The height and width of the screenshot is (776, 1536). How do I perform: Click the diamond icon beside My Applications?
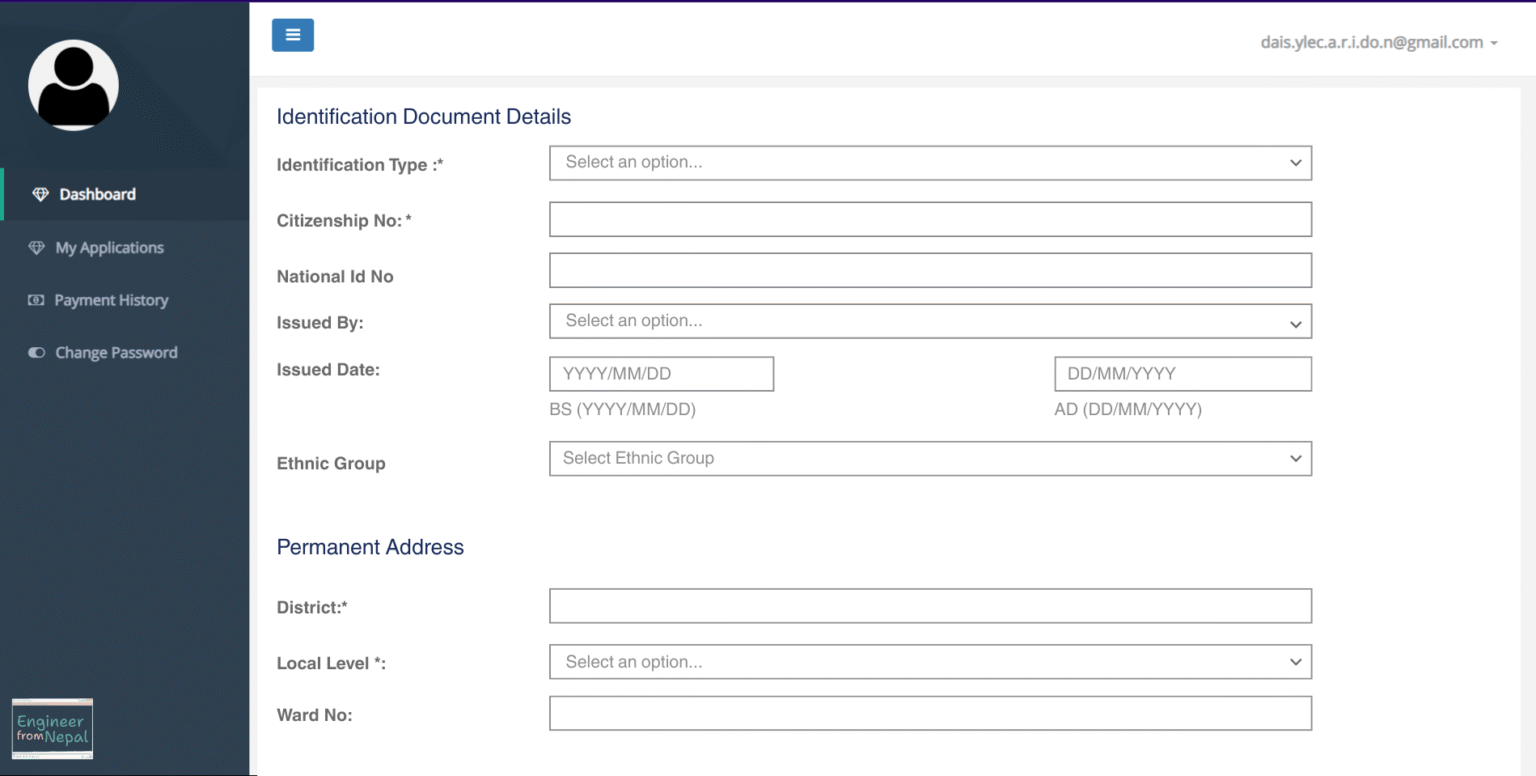click(x=37, y=248)
